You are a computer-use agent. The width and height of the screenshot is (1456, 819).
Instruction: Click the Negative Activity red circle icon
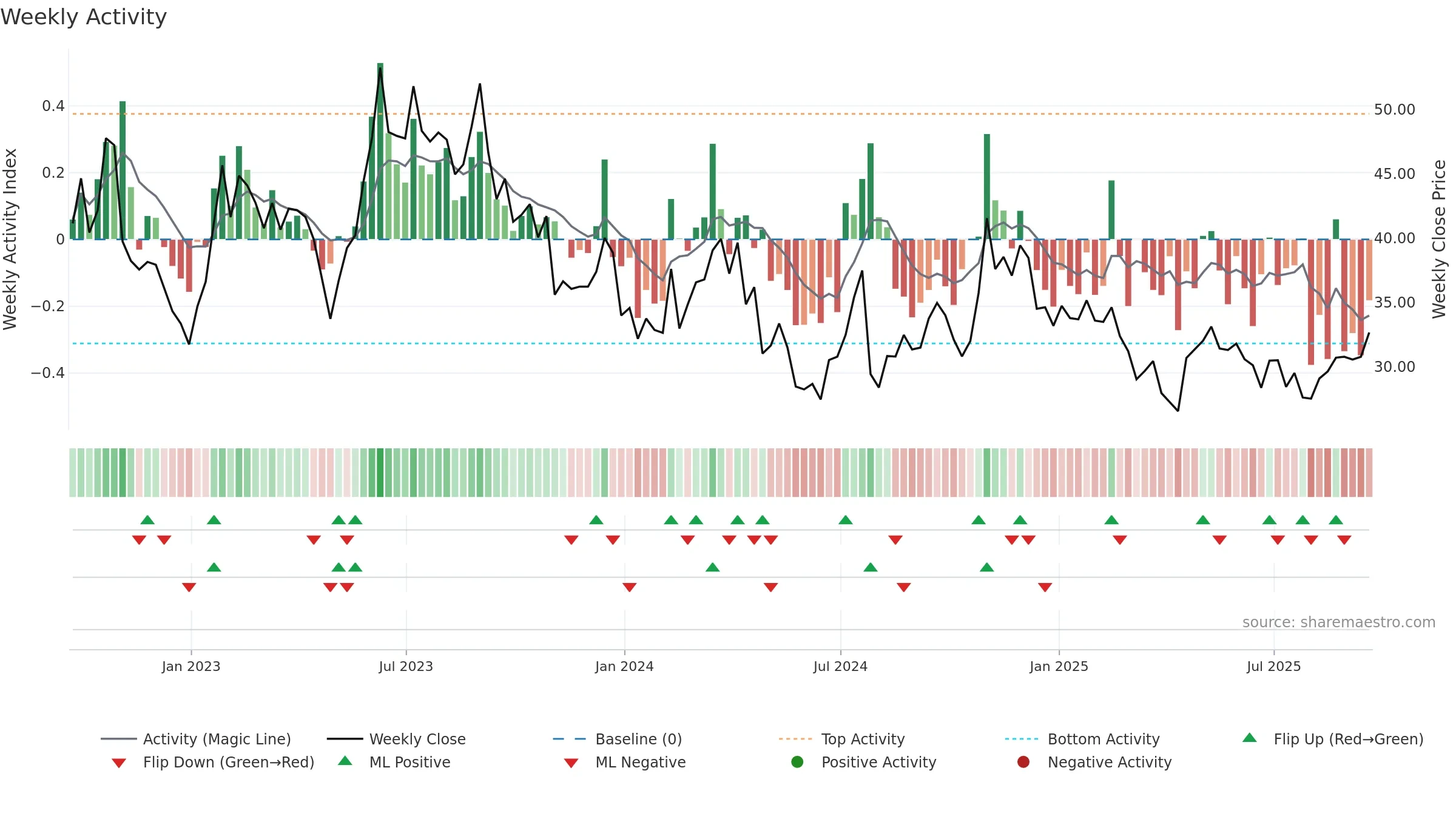point(1023,762)
